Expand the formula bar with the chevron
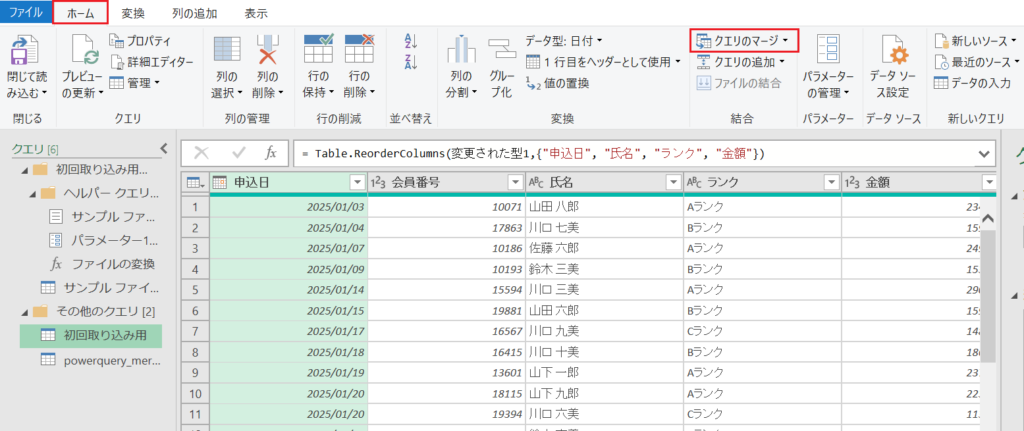1024x431 pixels. pyautogui.click(x=984, y=154)
